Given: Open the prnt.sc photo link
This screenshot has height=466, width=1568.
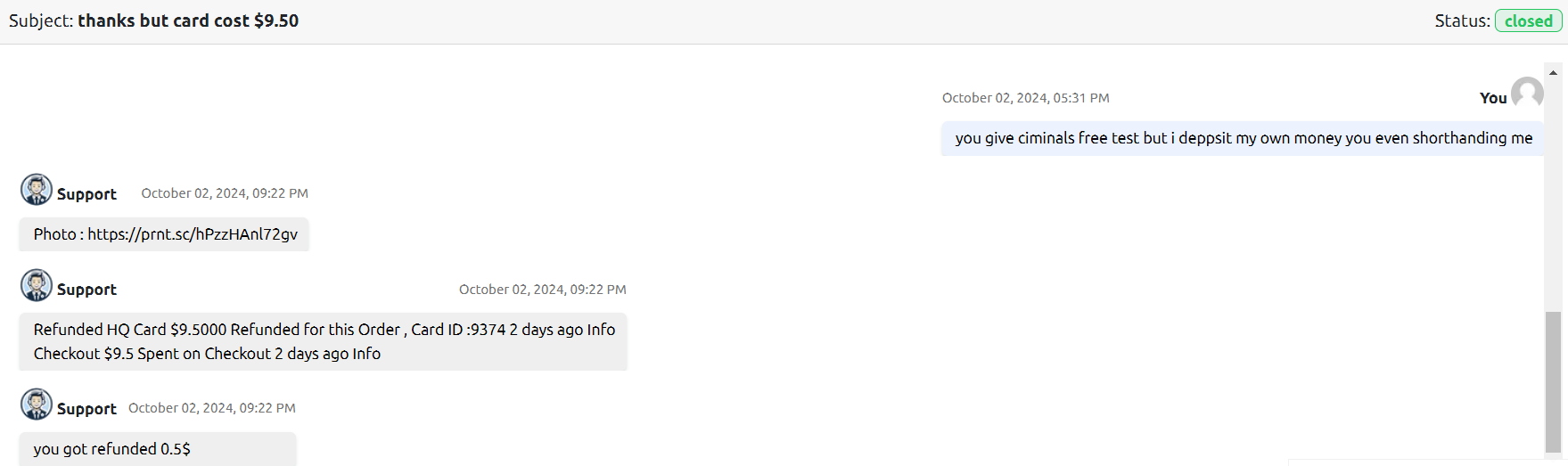Looking at the screenshot, I should pyautogui.click(x=193, y=234).
